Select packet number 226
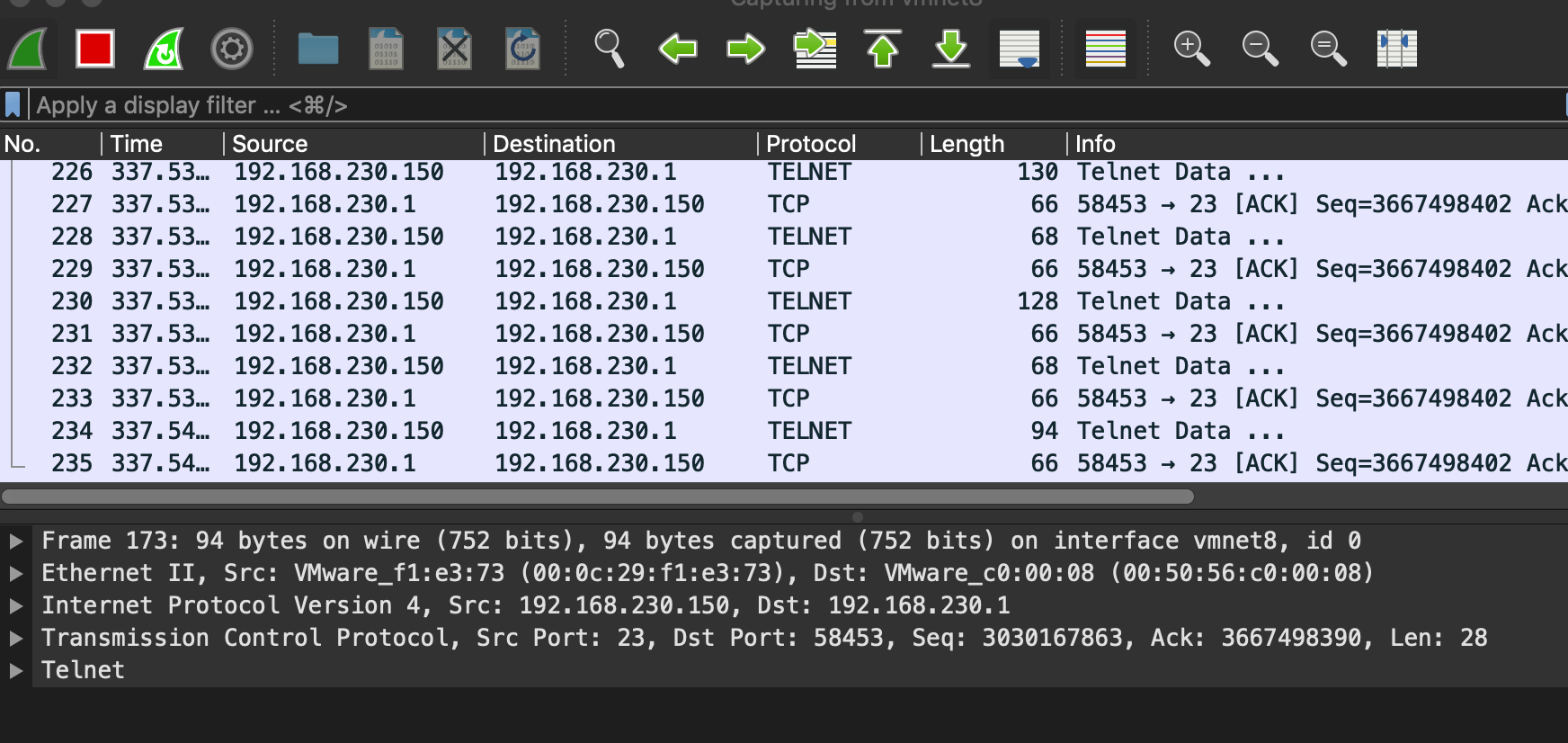Image resolution: width=1568 pixels, height=743 pixels. (x=784, y=172)
